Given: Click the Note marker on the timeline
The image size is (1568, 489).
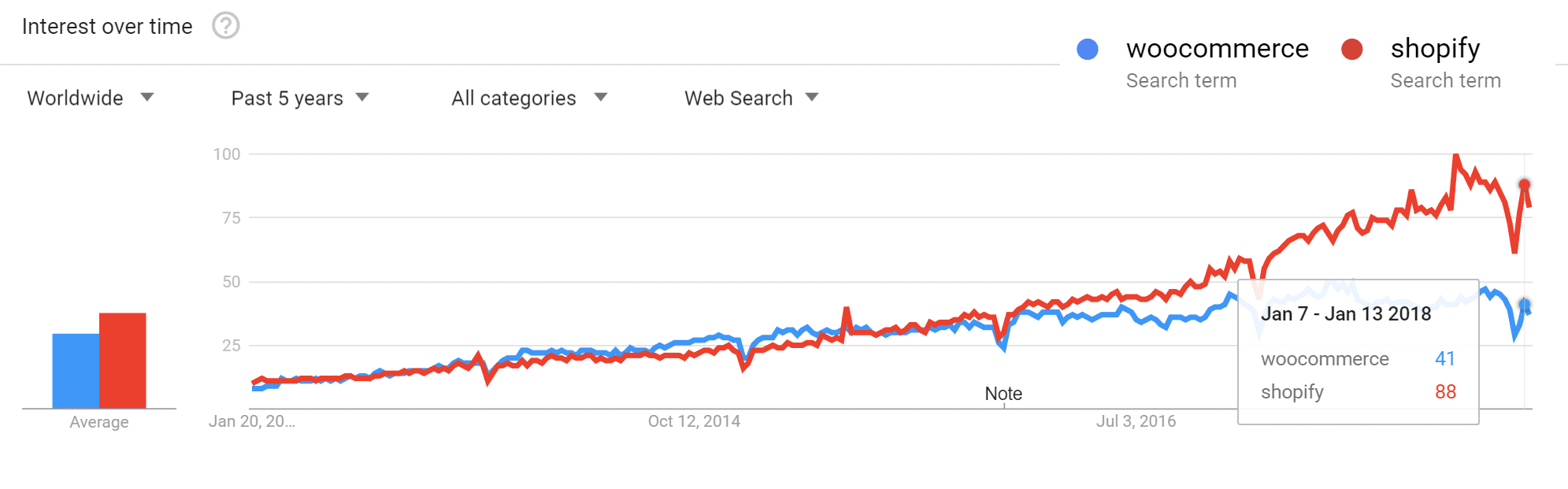Looking at the screenshot, I should (x=1003, y=394).
